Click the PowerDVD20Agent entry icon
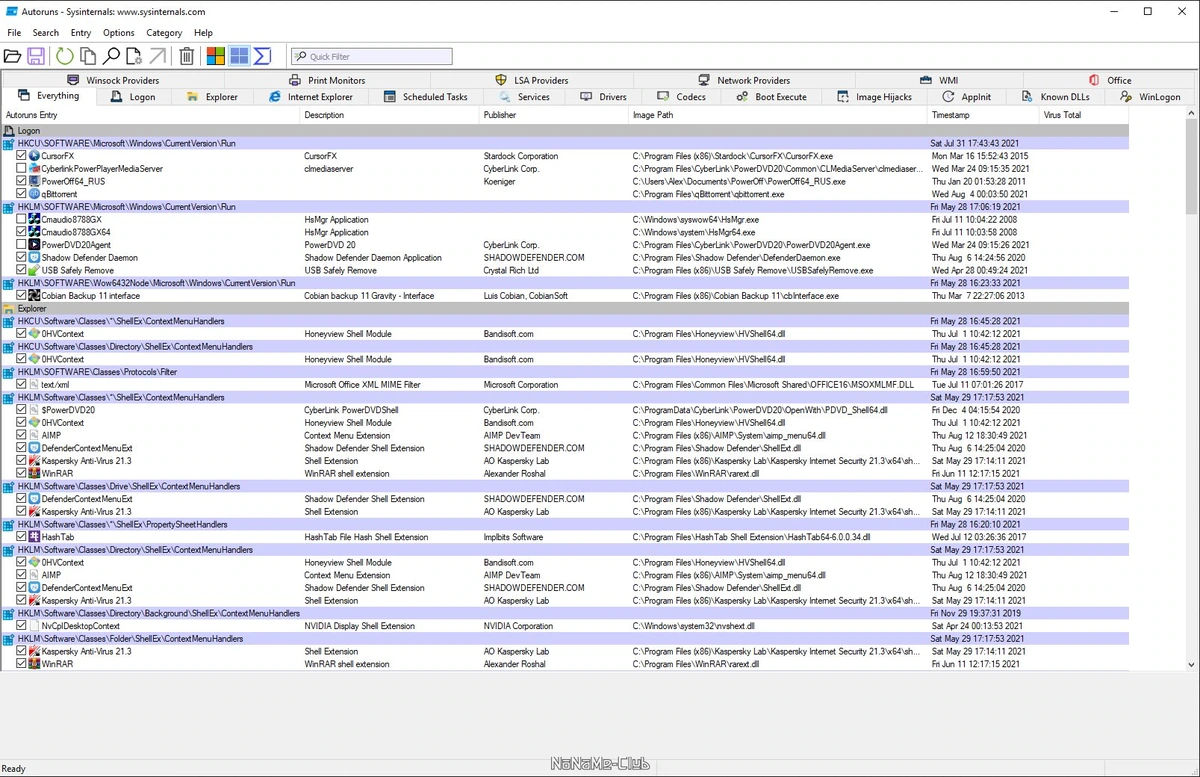Viewport: 1200px width, 777px height. coord(34,245)
